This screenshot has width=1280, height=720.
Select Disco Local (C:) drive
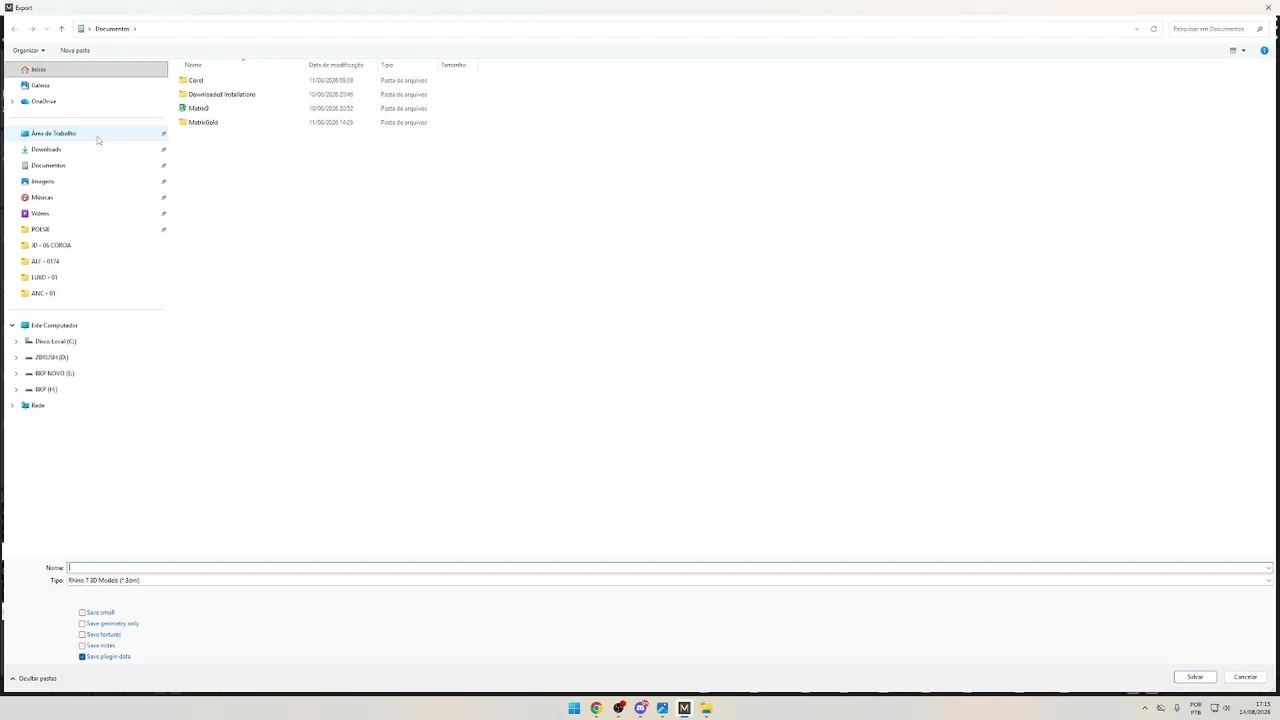(x=55, y=341)
